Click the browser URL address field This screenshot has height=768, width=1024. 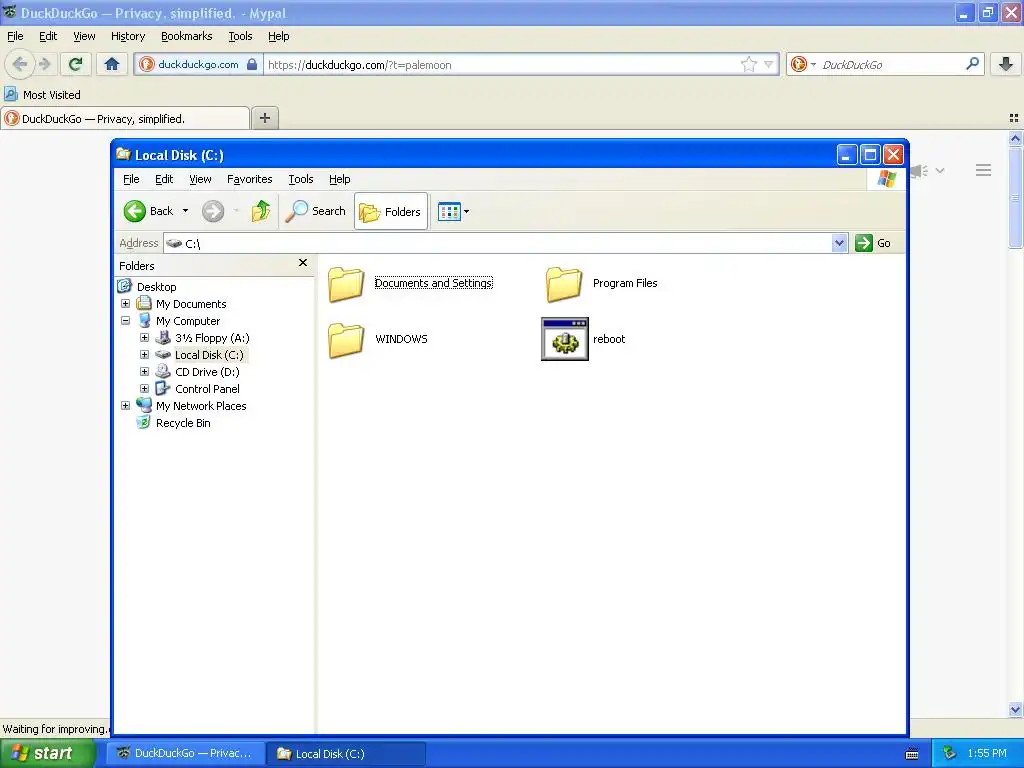tap(500, 64)
